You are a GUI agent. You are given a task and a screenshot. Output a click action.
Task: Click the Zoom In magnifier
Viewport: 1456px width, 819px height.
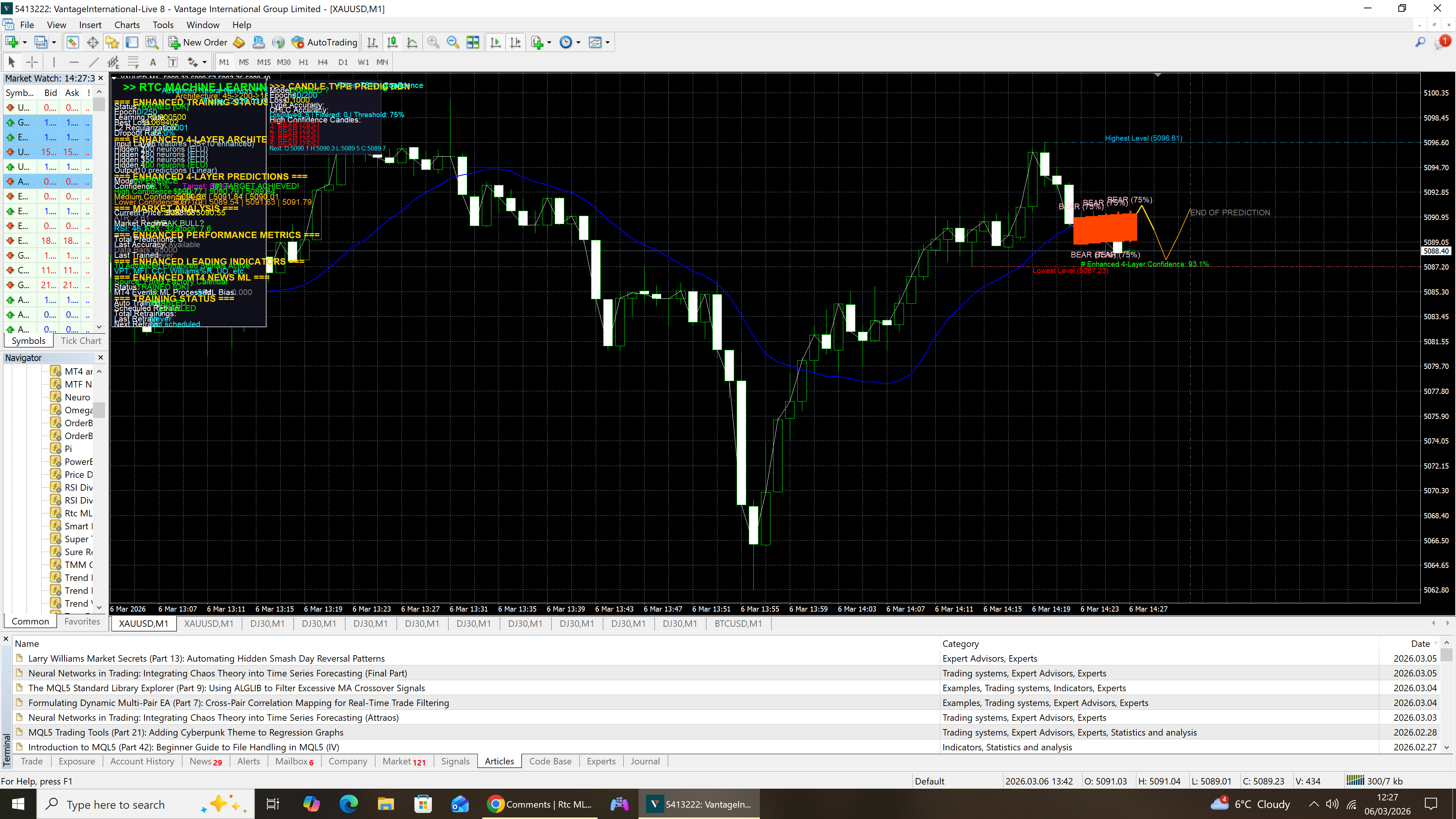coord(433,42)
